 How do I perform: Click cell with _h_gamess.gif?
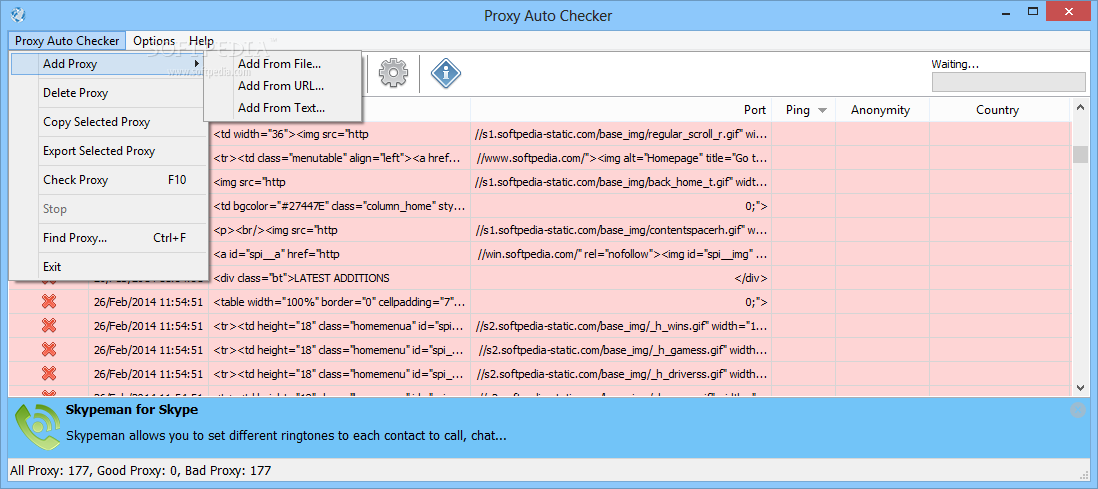[621, 350]
